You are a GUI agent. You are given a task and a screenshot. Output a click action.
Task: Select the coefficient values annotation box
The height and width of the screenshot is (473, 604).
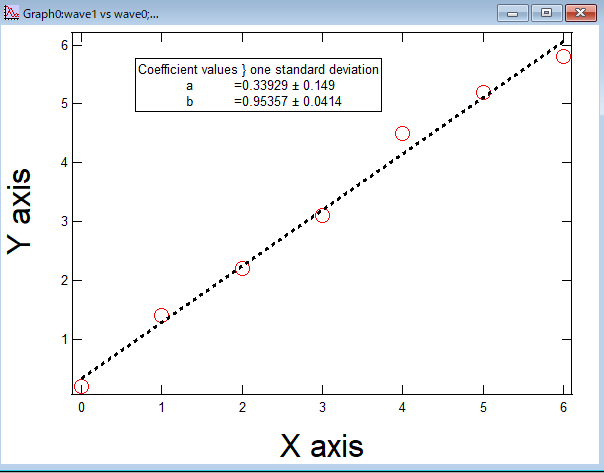[x=257, y=85]
